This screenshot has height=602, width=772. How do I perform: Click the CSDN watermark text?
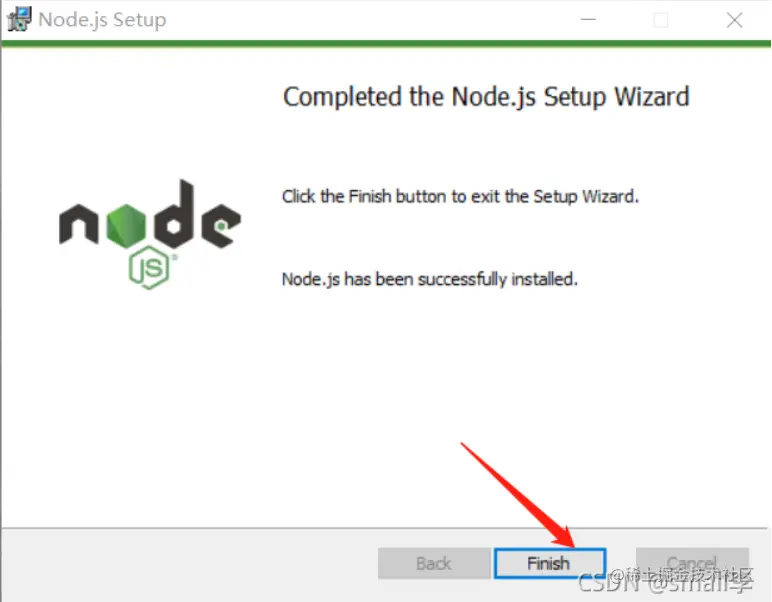click(665, 581)
